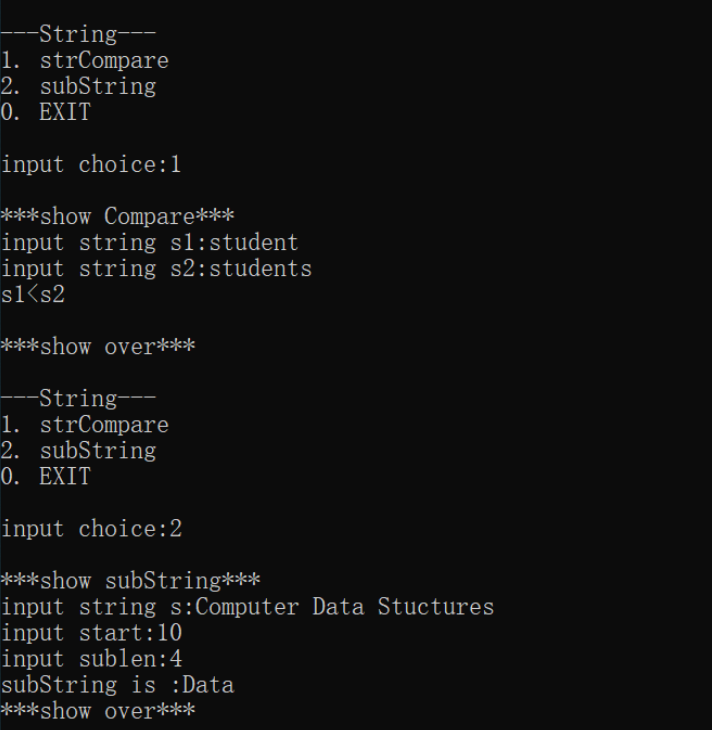Click the "input string s1:student" line
The image size is (712, 730).
[150, 242]
